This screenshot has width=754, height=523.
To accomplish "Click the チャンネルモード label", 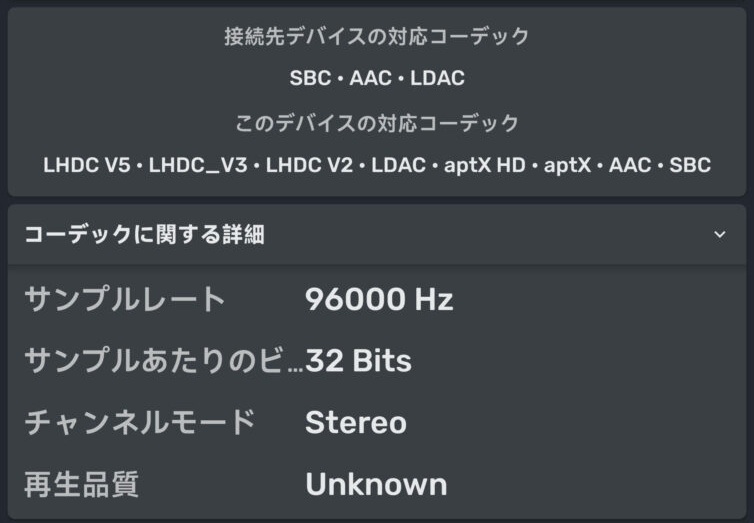I will [140, 422].
